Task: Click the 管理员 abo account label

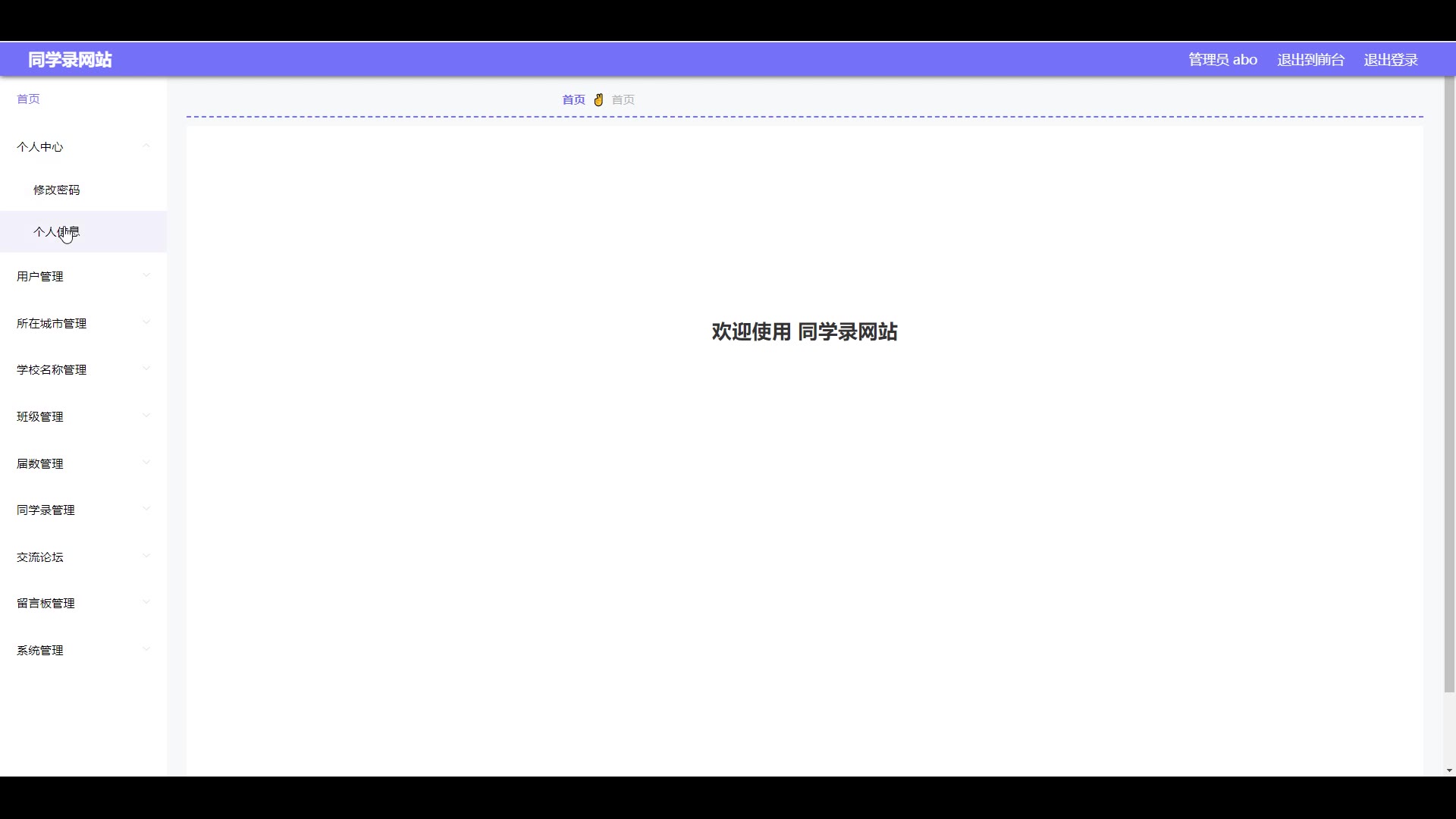Action: [1222, 60]
